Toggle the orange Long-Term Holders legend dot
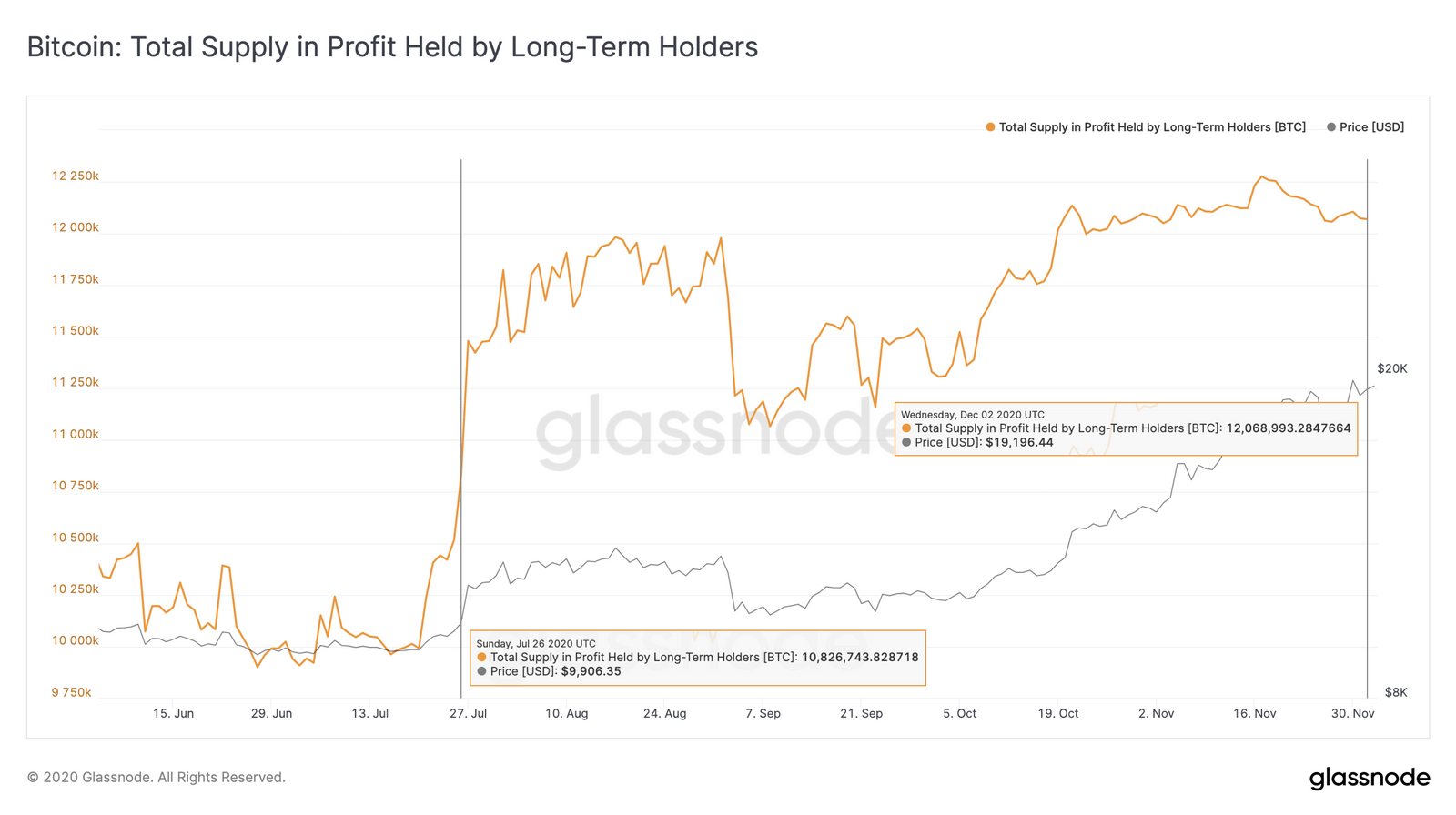 tap(990, 127)
